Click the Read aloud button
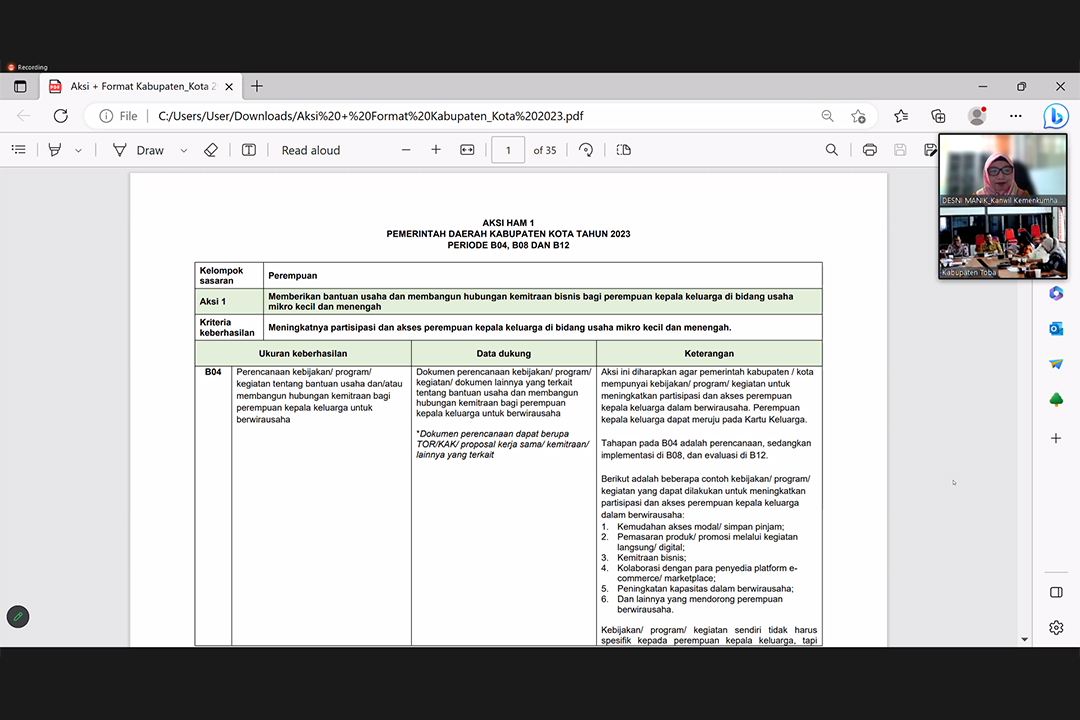The width and height of the screenshot is (1080, 720). point(310,150)
